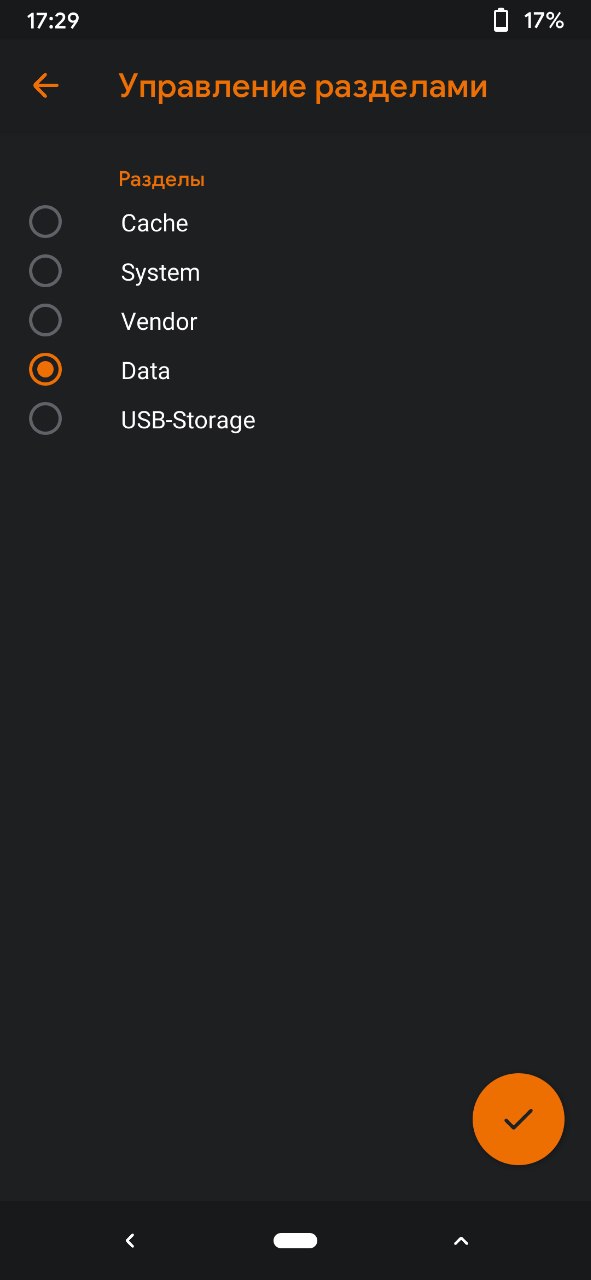Click the USB-Storage label text
Image resolution: width=591 pixels, height=1280 pixels.
[188, 421]
